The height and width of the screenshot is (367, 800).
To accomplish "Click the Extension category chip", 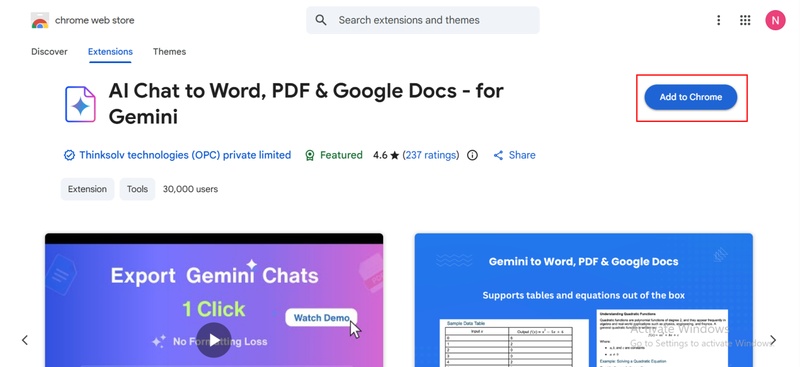I will [x=87, y=189].
